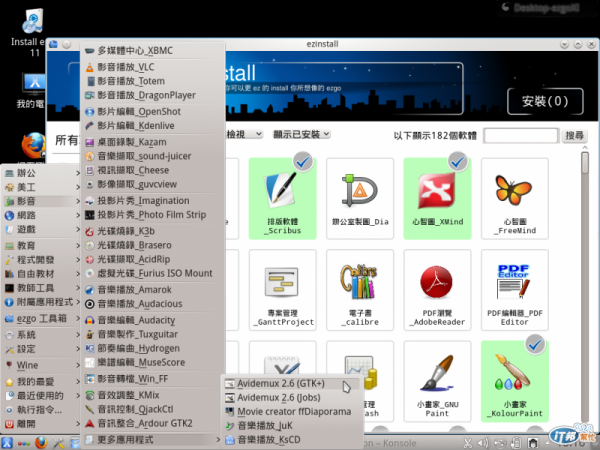This screenshot has width=600, height=450.
Task: Select the GNU Paint tile
Action: [437, 382]
